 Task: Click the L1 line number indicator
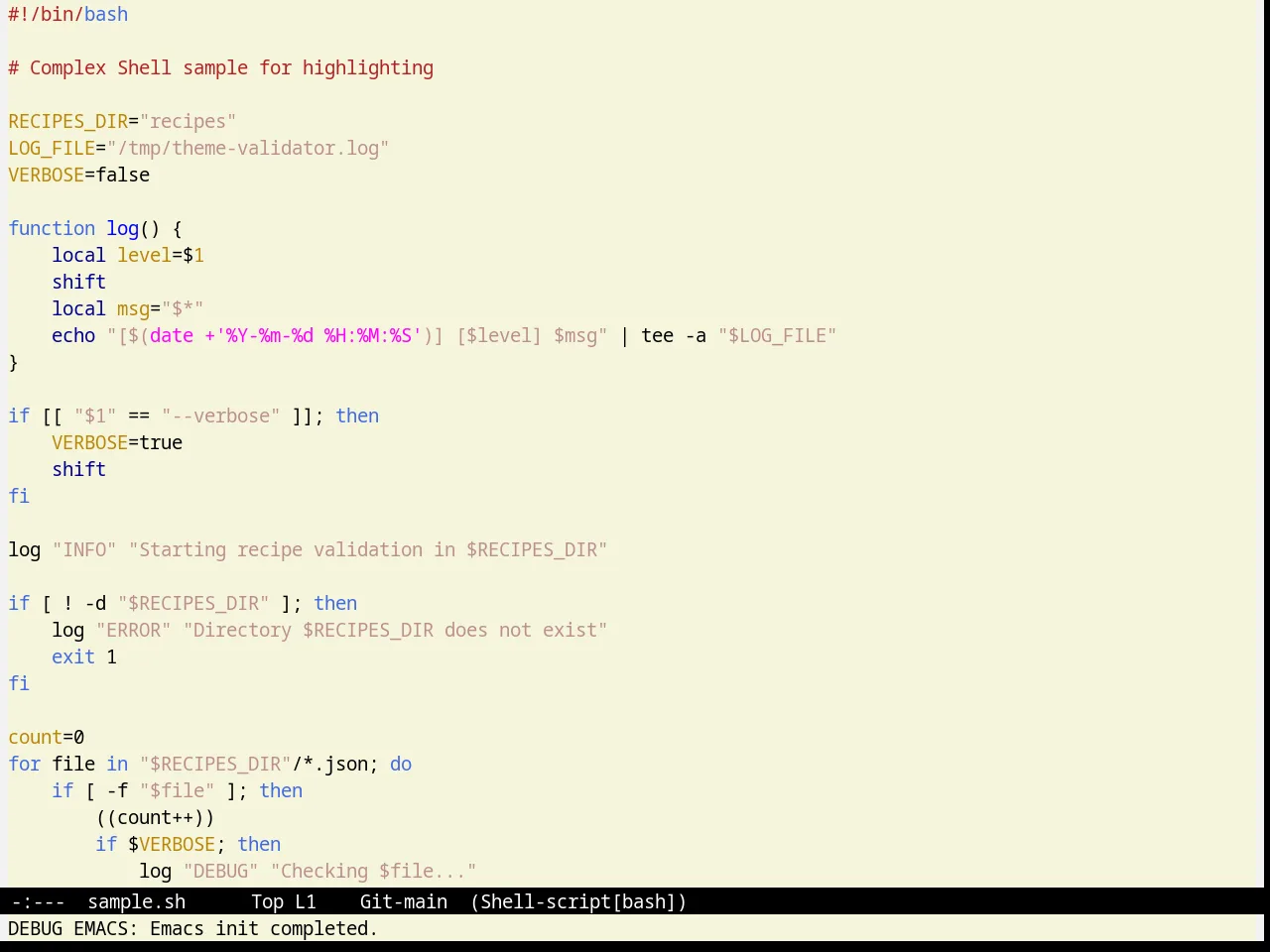click(306, 901)
